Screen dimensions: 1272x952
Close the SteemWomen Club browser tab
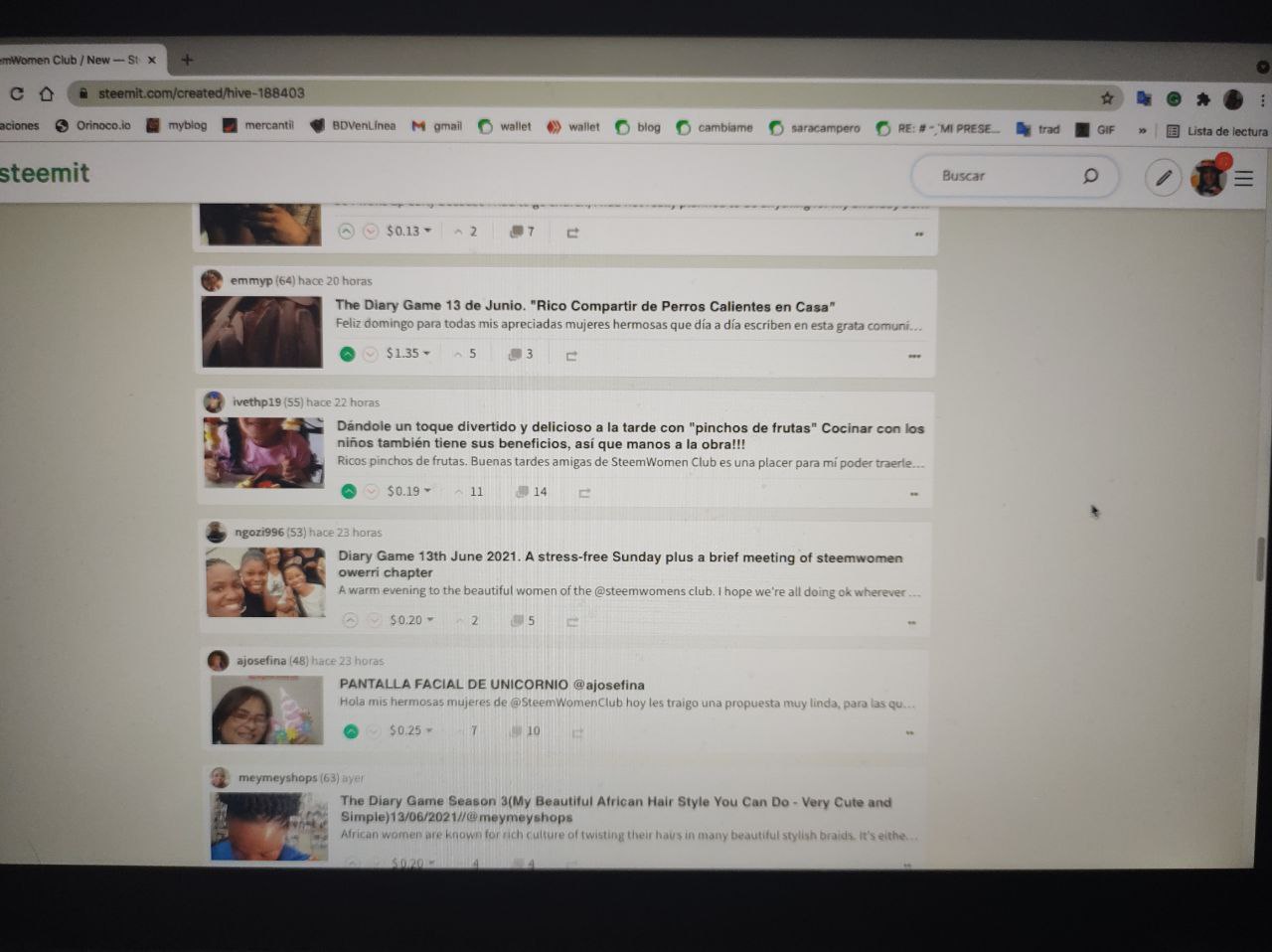point(152,60)
